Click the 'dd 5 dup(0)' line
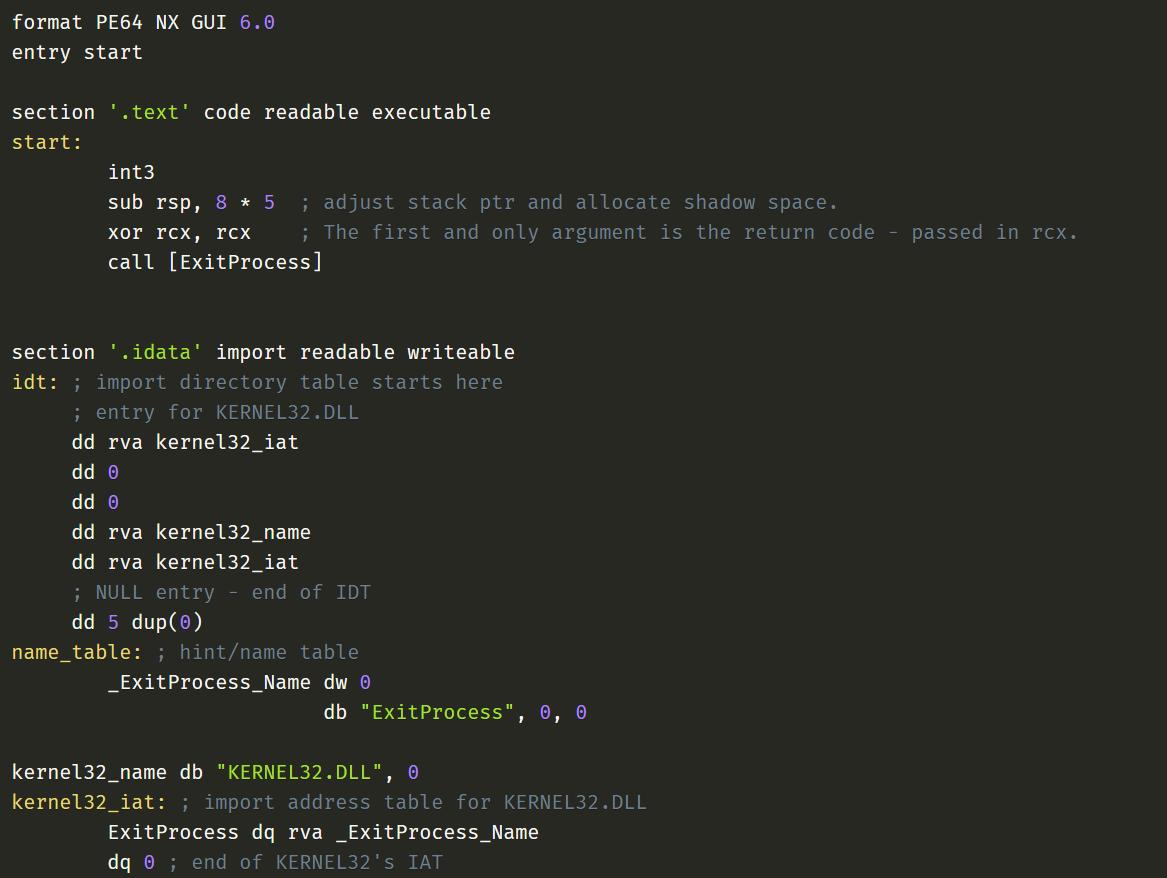The width and height of the screenshot is (1167, 878). coord(138,622)
